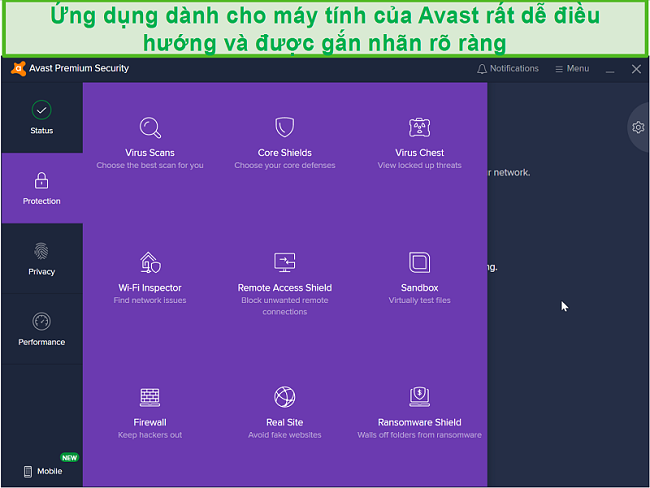650x488 pixels.
Task: Open the Firewall brick wall icon
Action: (x=150, y=397)
